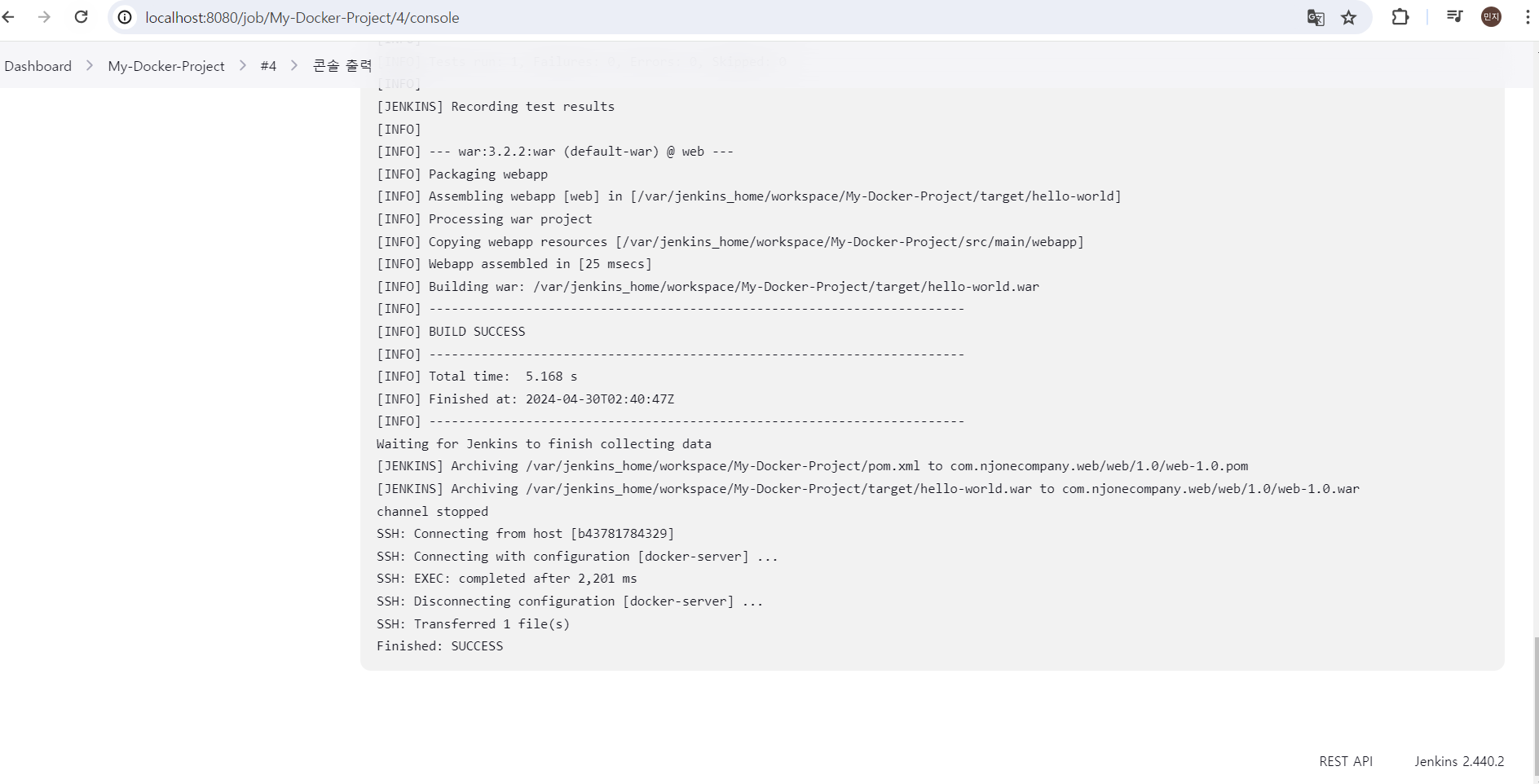Focus the address bar URL localhost:8080

302,17
